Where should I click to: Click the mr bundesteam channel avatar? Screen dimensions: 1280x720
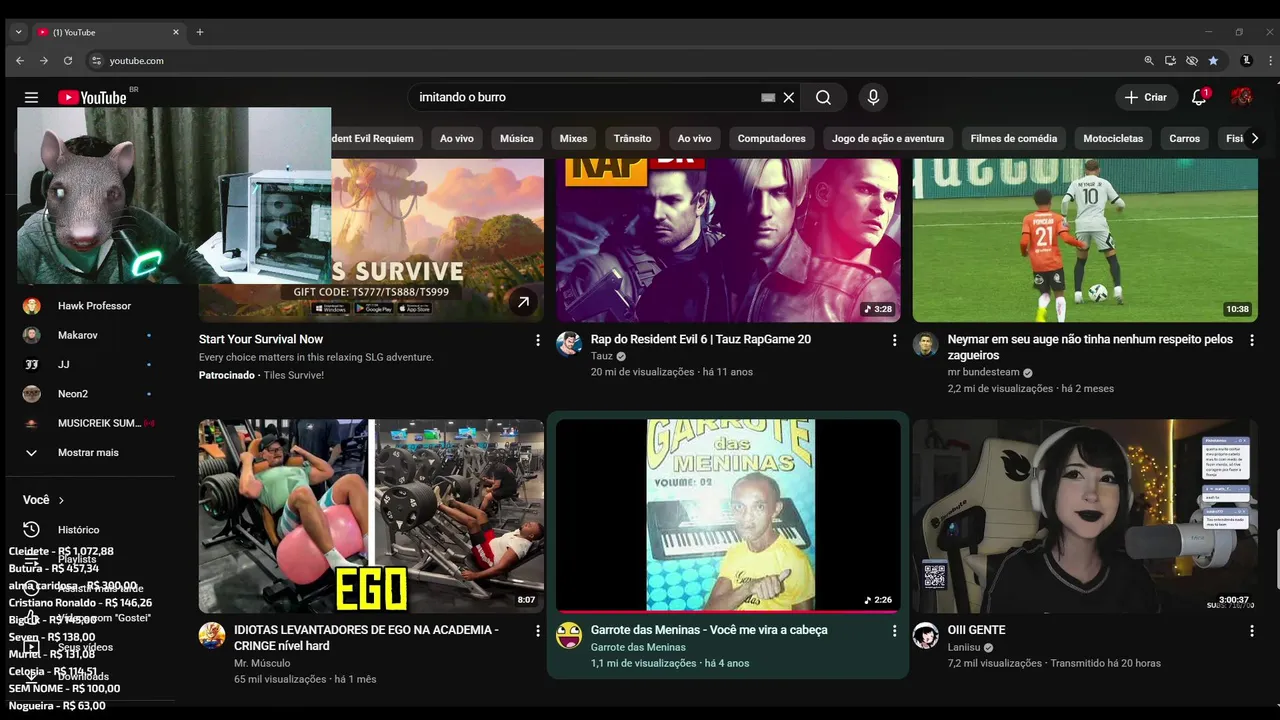point(926,344)
